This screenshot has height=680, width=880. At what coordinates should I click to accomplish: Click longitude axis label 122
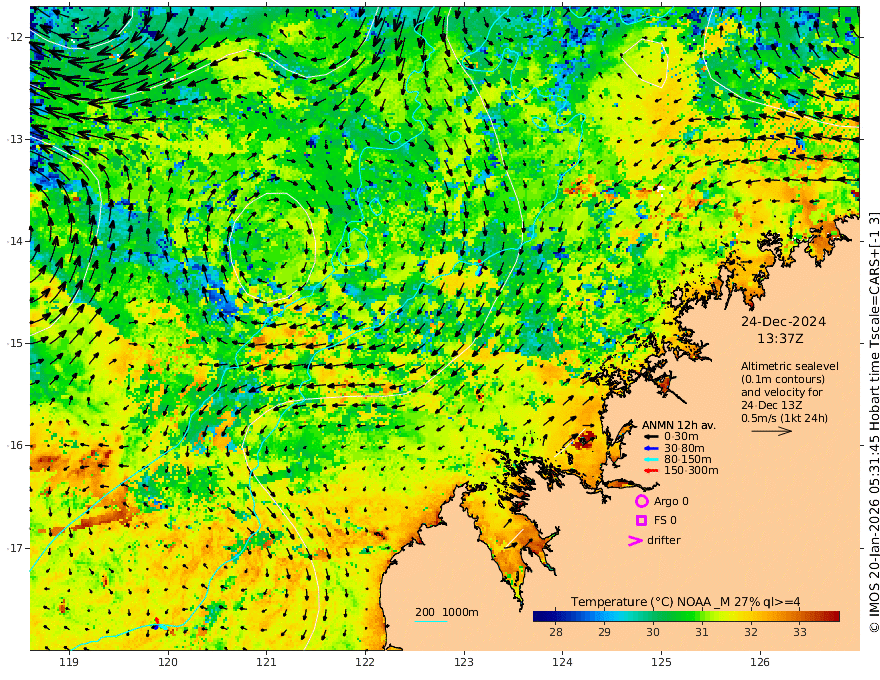click(365, 663)
